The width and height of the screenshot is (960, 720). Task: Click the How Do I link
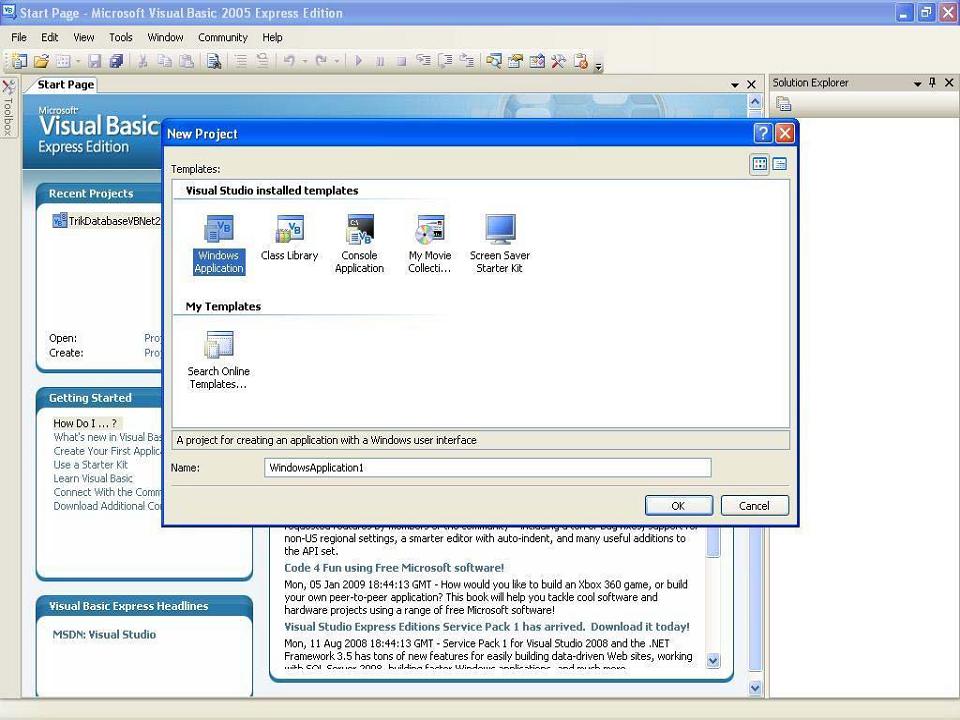pos(85,423)
